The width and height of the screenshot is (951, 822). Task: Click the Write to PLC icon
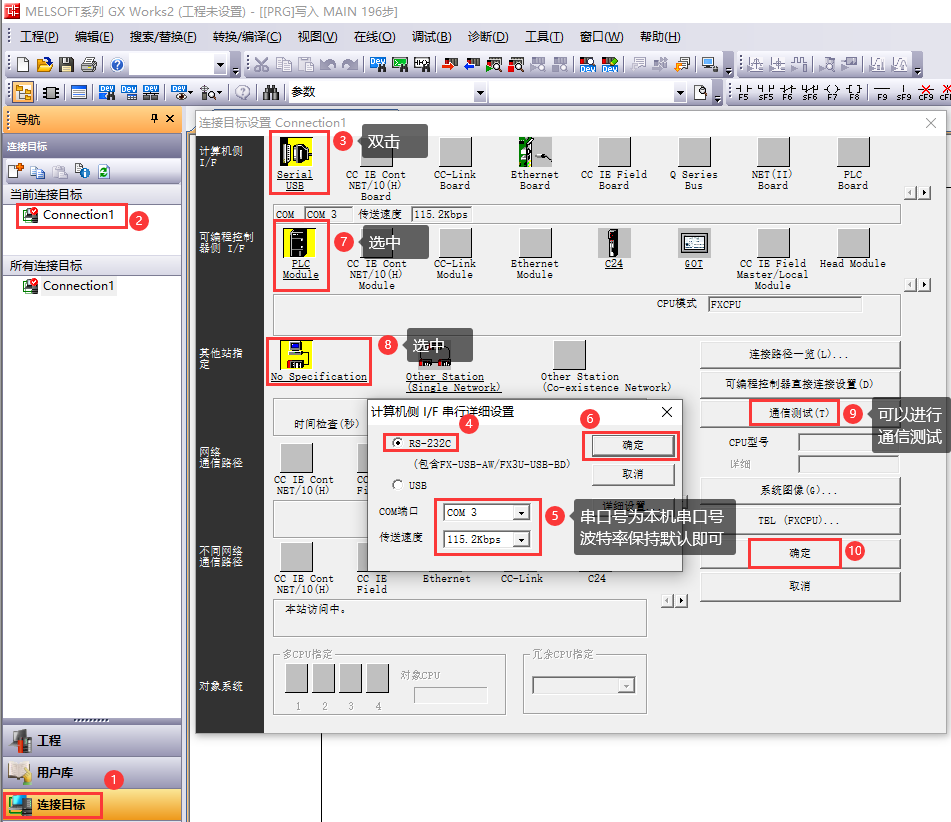click(449, 64)
